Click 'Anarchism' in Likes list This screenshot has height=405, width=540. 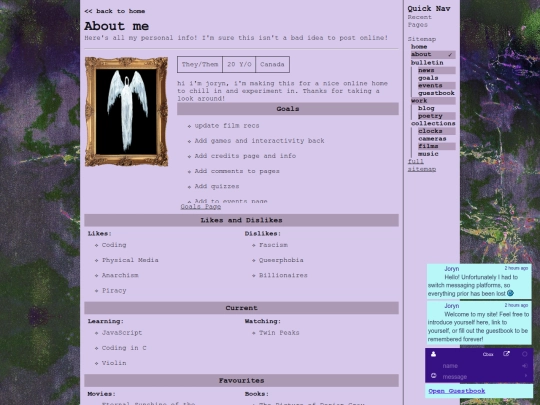(x=120, y=276)
